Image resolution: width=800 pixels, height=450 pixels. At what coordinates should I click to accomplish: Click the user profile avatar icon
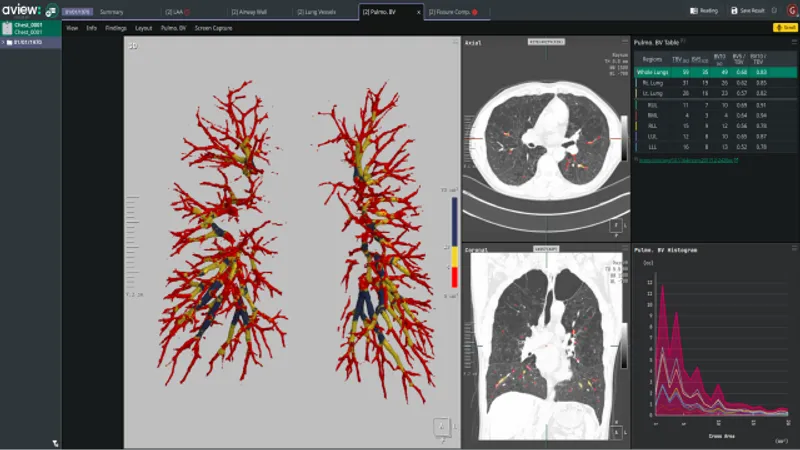click(791, 11)
